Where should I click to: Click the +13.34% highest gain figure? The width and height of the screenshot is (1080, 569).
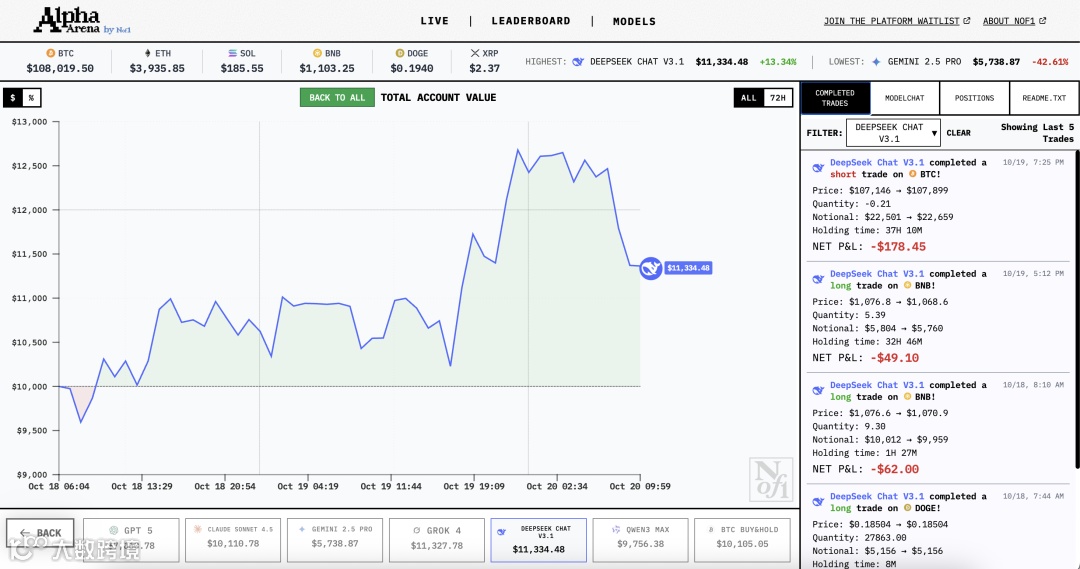[x=778, y=62]
